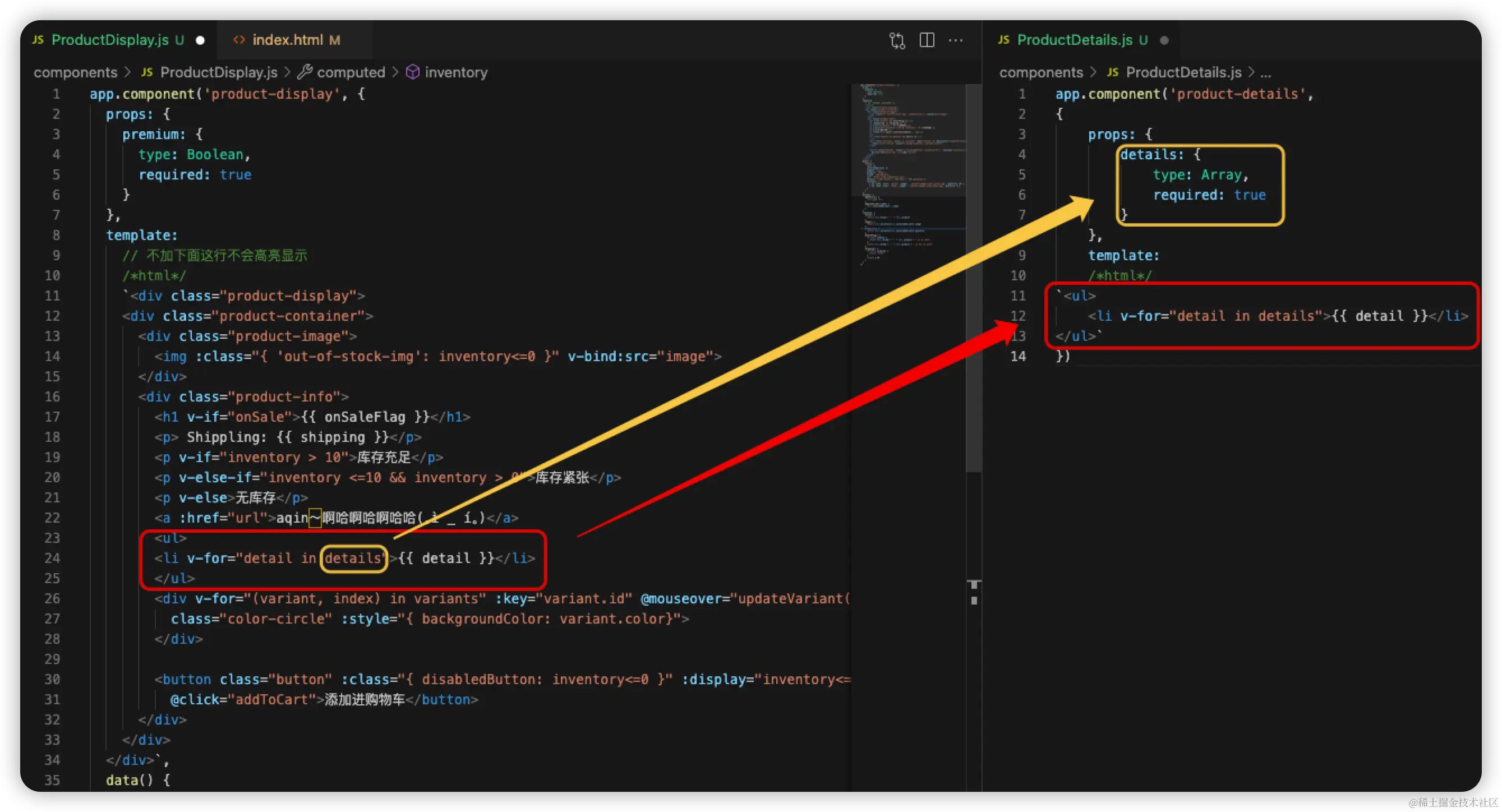The height and width of the screenshot is (812, 1502).
Task: Click the cube icon beside inventory breadcrumb
Action: (412, 72)
